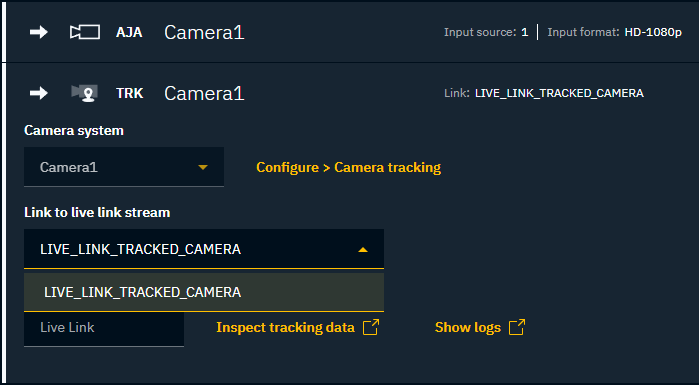Click the TRK tracked camera icon

tap(84, 93)
